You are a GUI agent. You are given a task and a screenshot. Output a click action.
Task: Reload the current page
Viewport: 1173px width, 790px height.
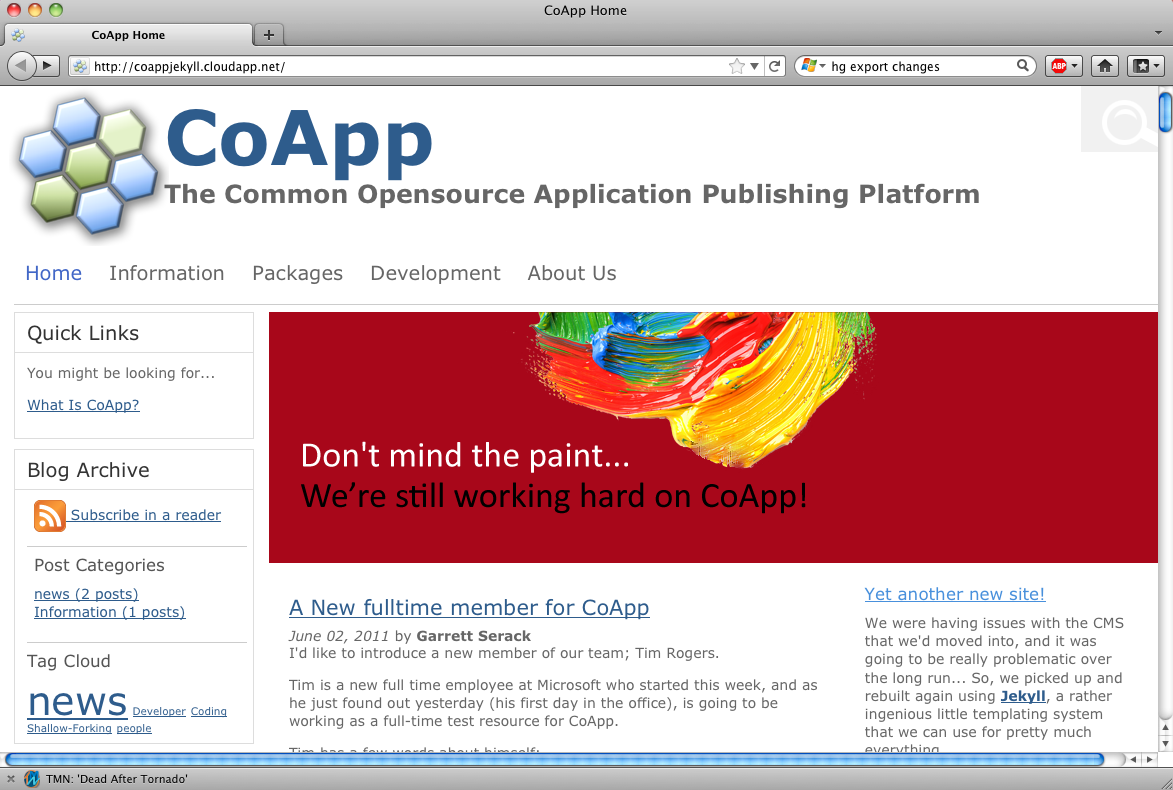coord(774,66)
